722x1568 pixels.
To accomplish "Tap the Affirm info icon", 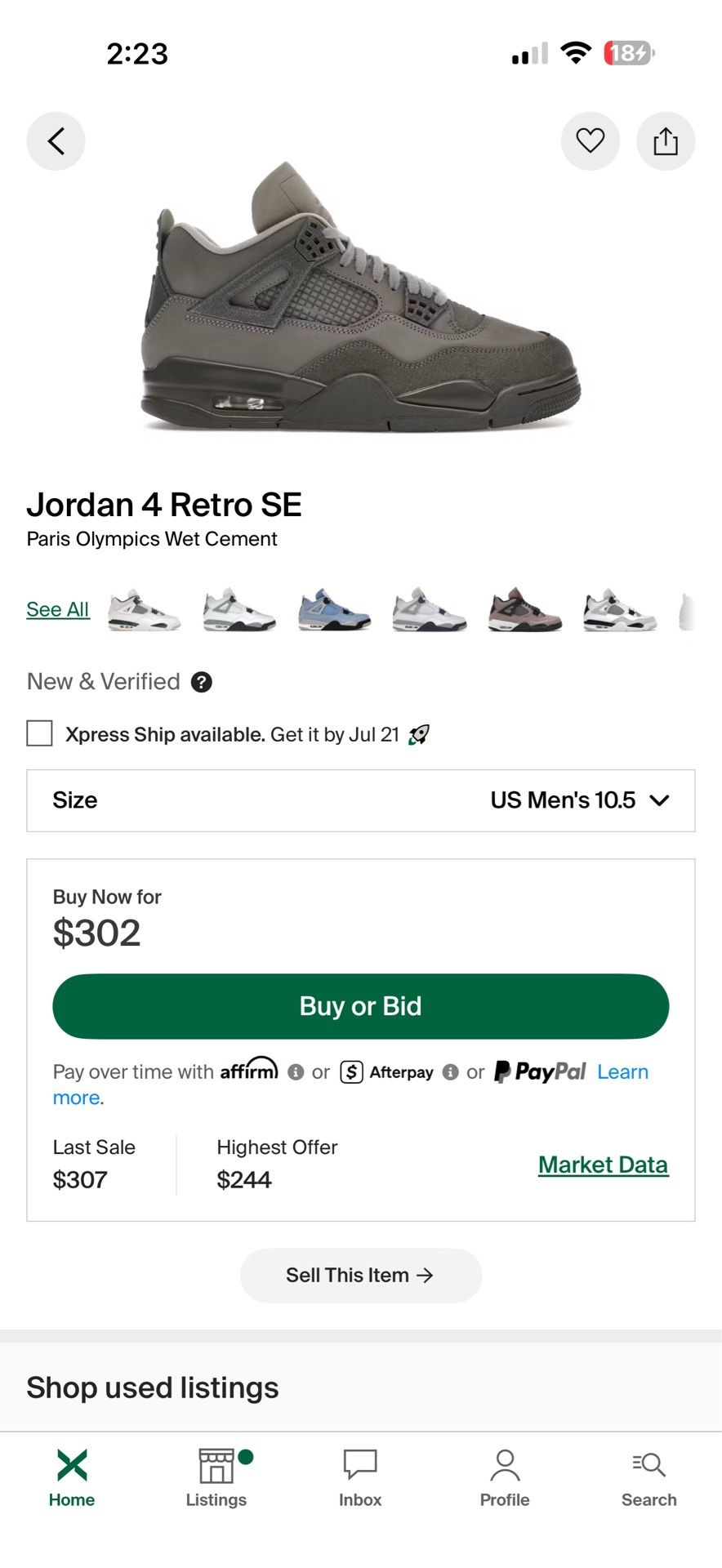I will pyautogui.click(x=296, y=1072).
